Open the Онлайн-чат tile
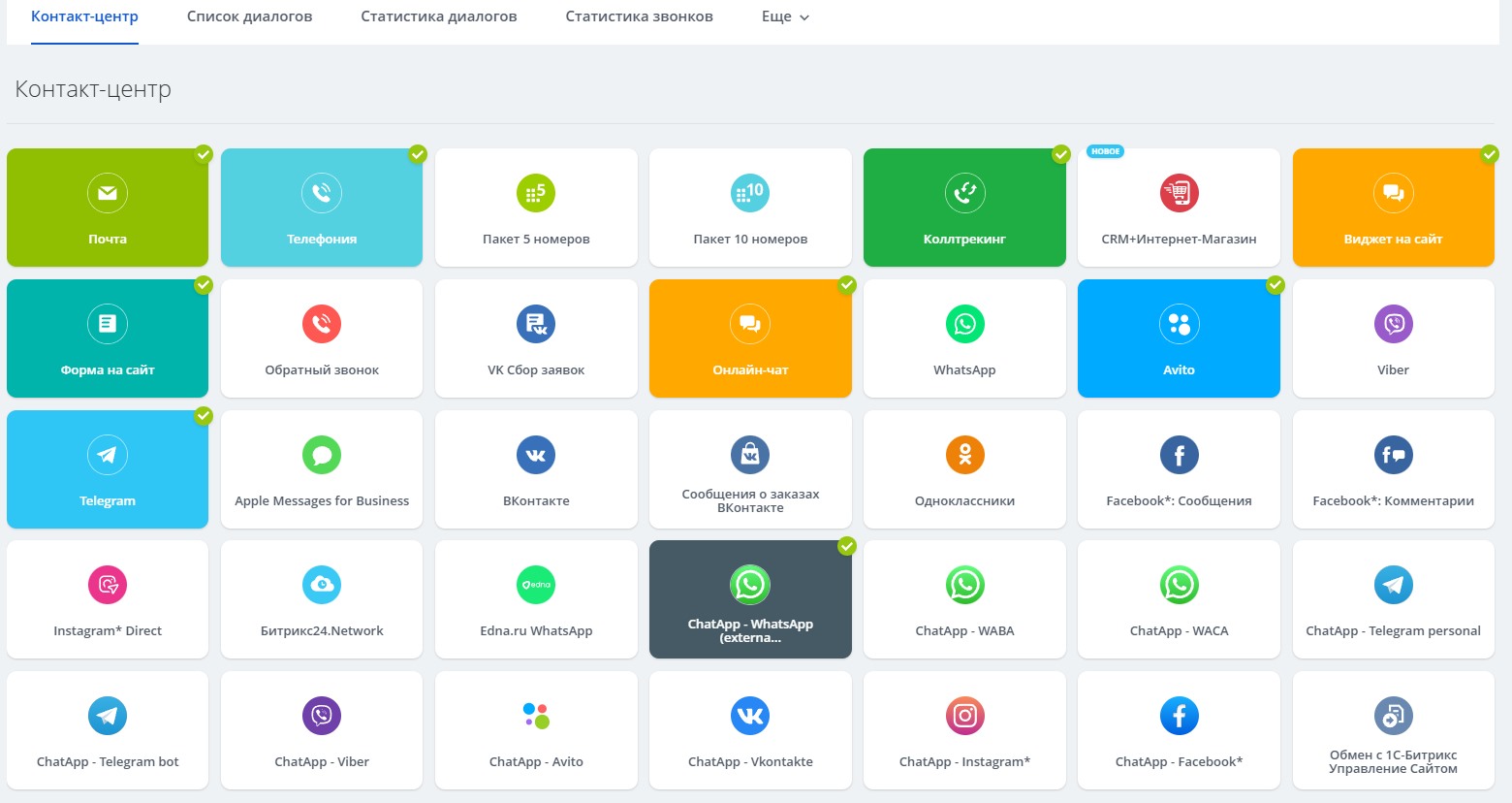The width and height of the screenshot is (1512, 803). [750, 338]
